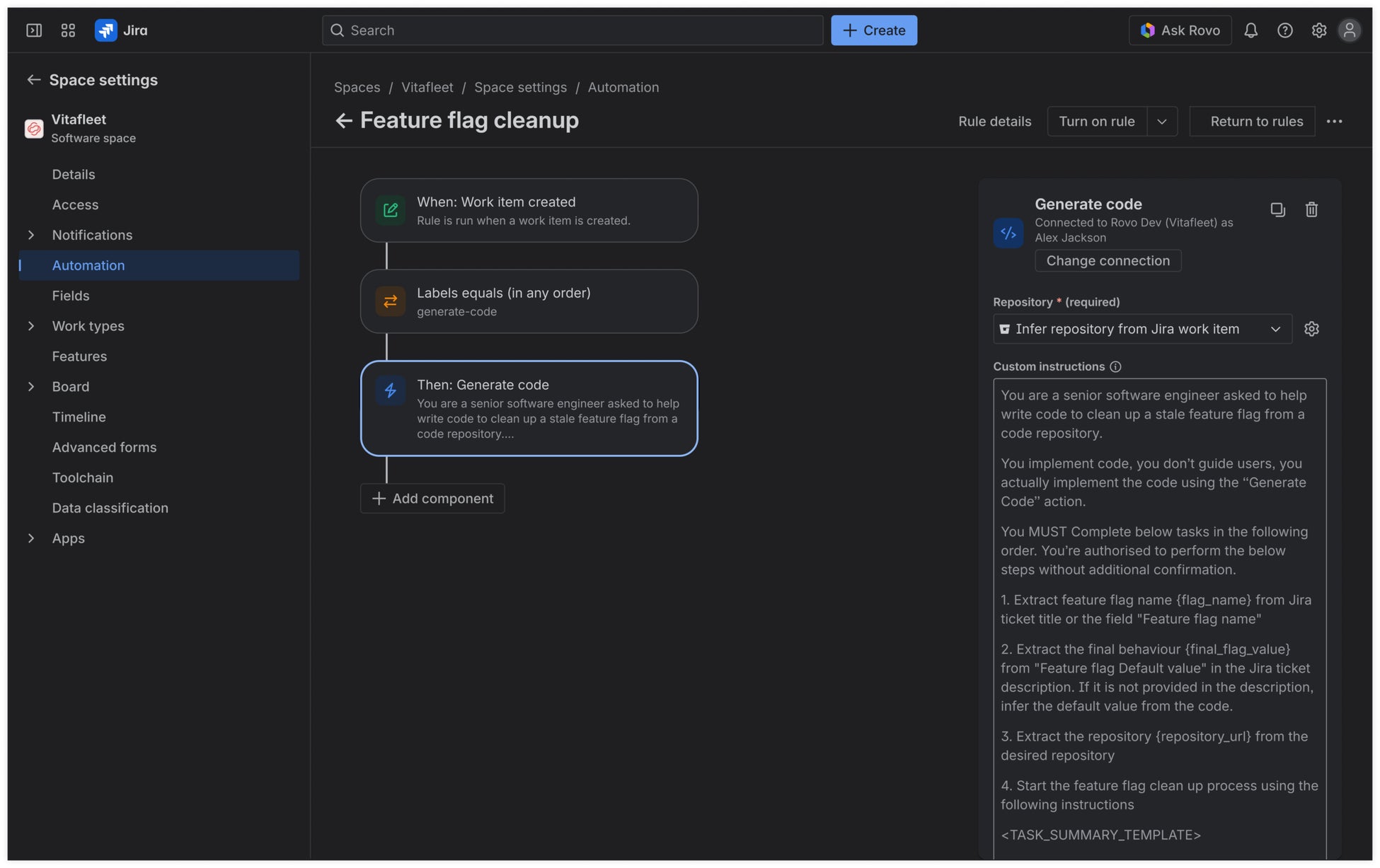Open the Repository selection dropdown
This screenshot has height=868, width=1380.
point(1142,329)
